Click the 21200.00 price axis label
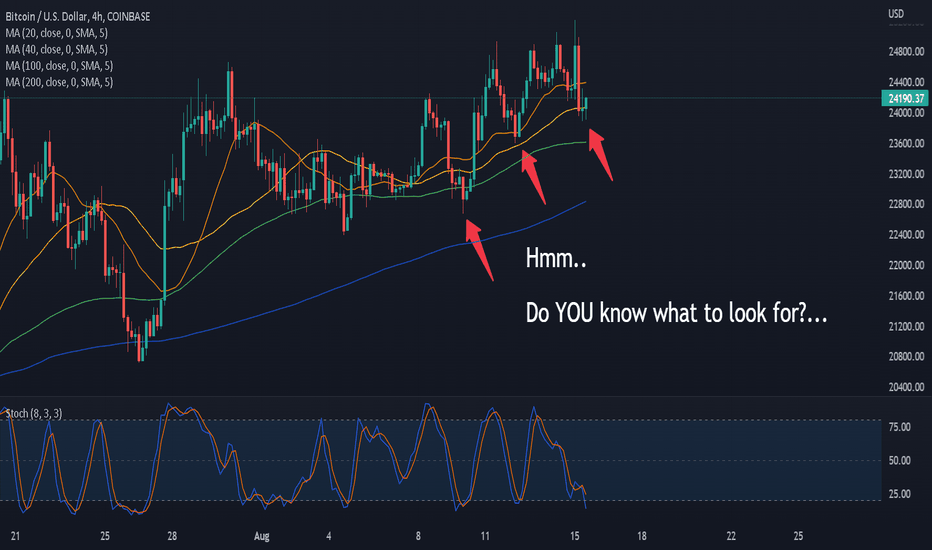This screenshot has height=550, width=932. (906, 326)
